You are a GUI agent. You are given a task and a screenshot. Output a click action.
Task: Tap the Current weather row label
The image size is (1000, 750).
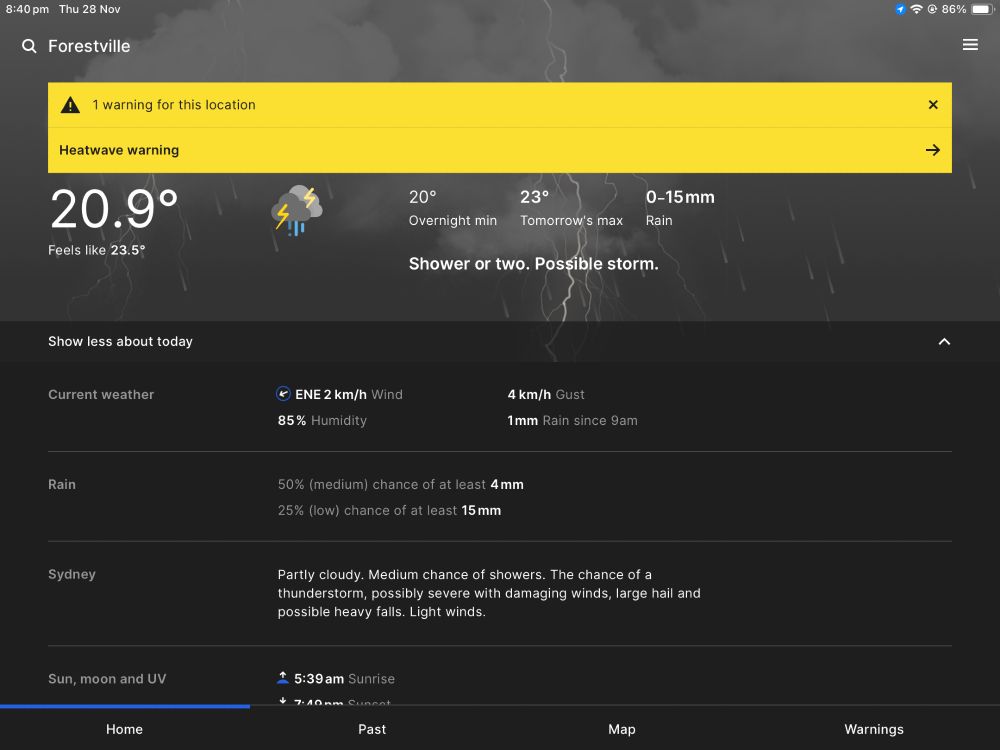click(101, 394)
